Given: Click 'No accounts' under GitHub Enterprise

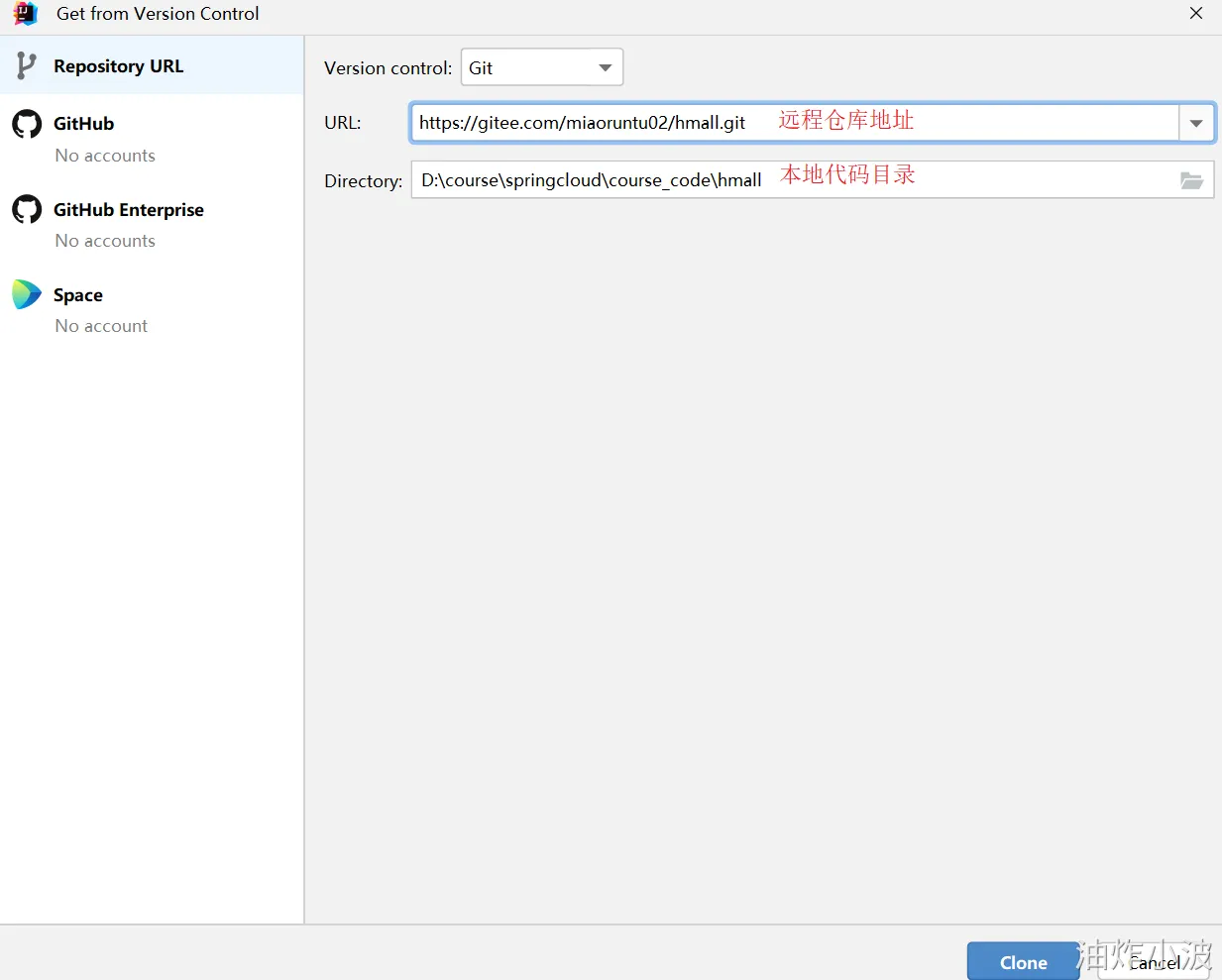Looking at the screenshot, I should (x=105, y=241).
